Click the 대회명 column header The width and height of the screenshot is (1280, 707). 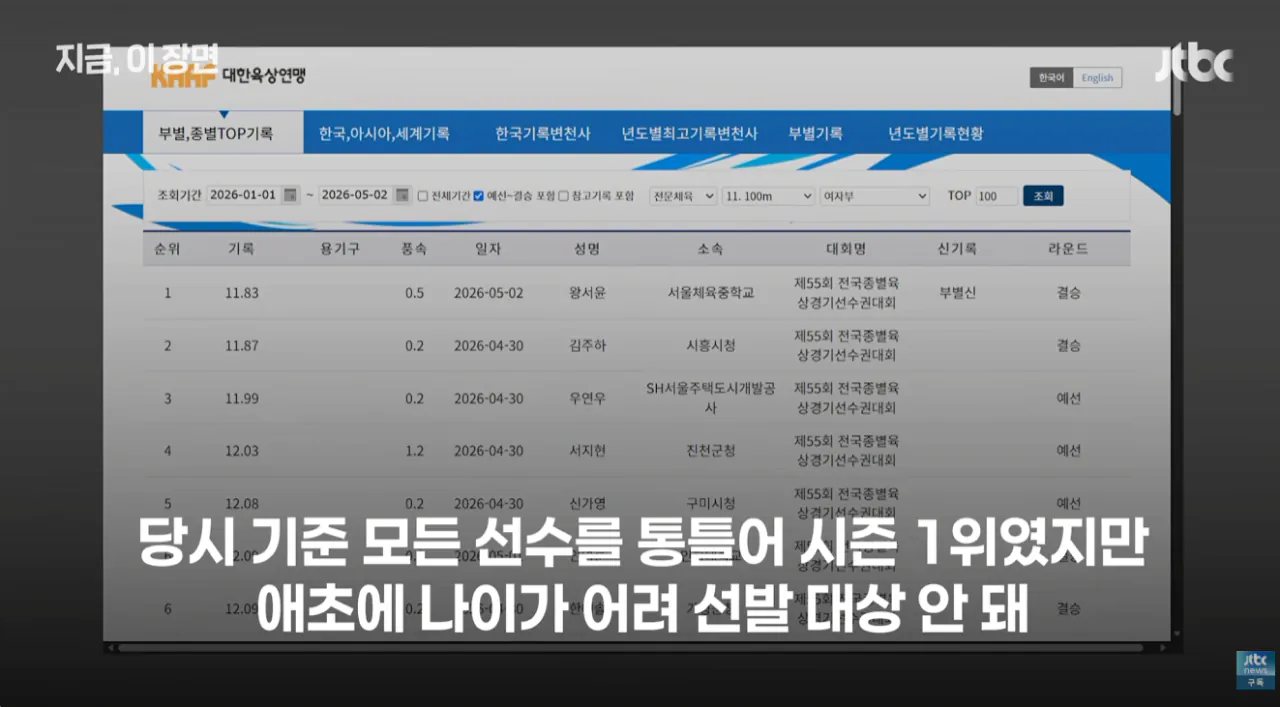845,249
